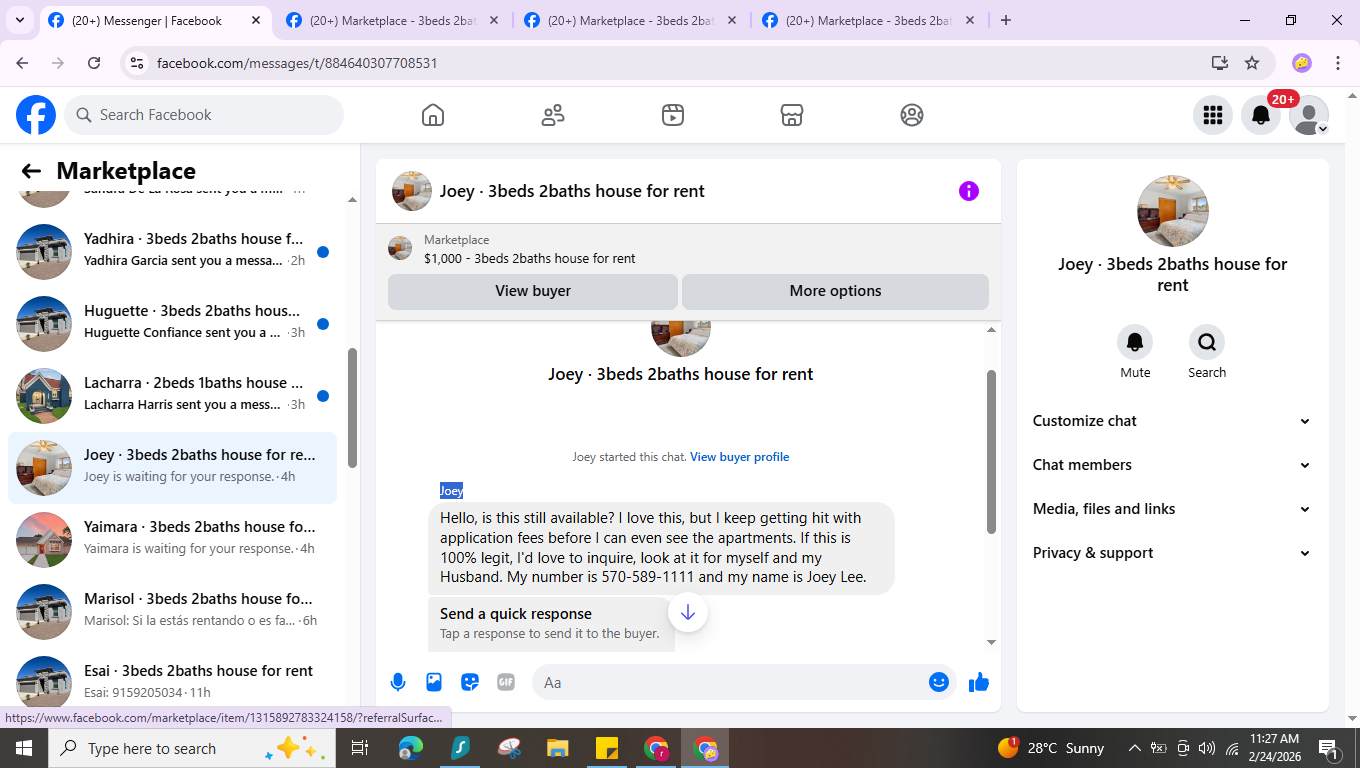
Task: Open the tab search dropdown arrow
Action: 20,20
